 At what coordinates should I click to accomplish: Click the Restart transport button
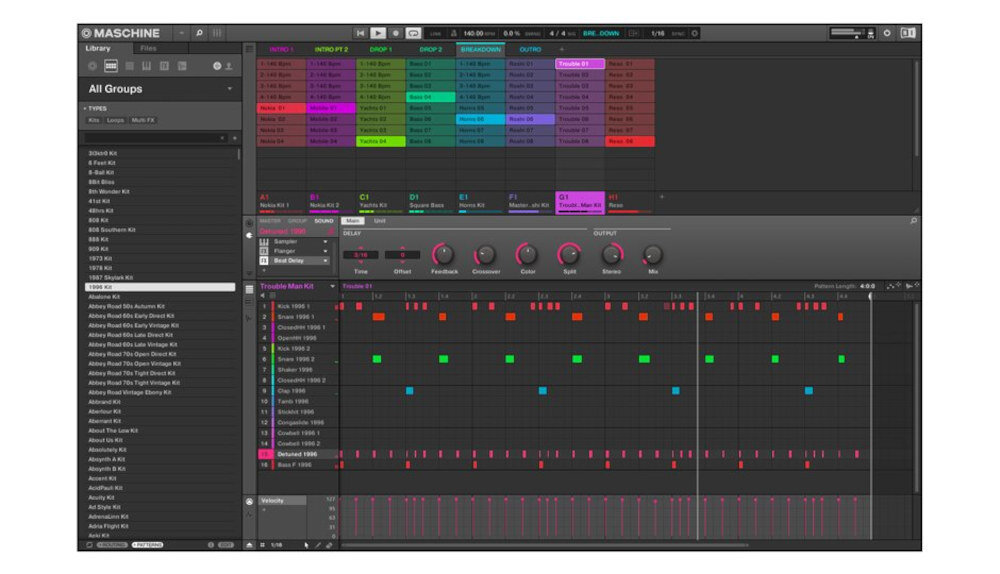coord(360,33)
